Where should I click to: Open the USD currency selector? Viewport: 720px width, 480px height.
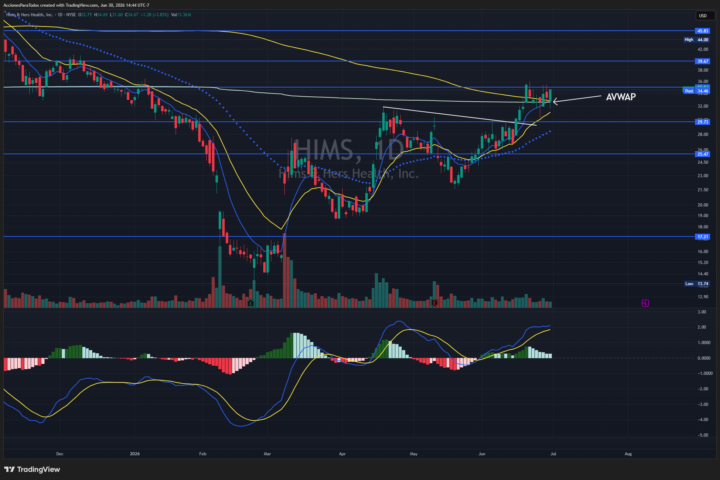point(703,16)
